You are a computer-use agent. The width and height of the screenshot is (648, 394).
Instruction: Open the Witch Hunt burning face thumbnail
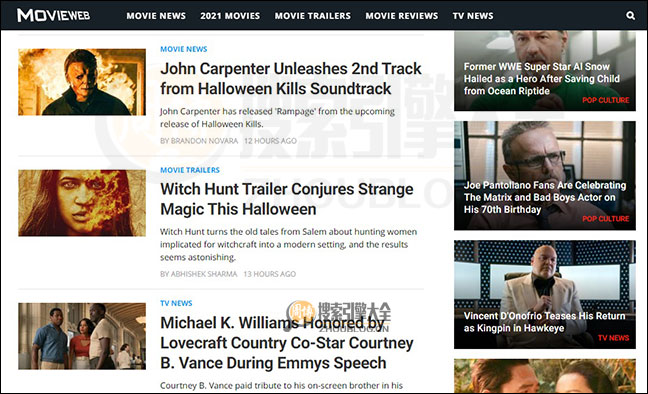pyautogui.click(x=82, y=203)
